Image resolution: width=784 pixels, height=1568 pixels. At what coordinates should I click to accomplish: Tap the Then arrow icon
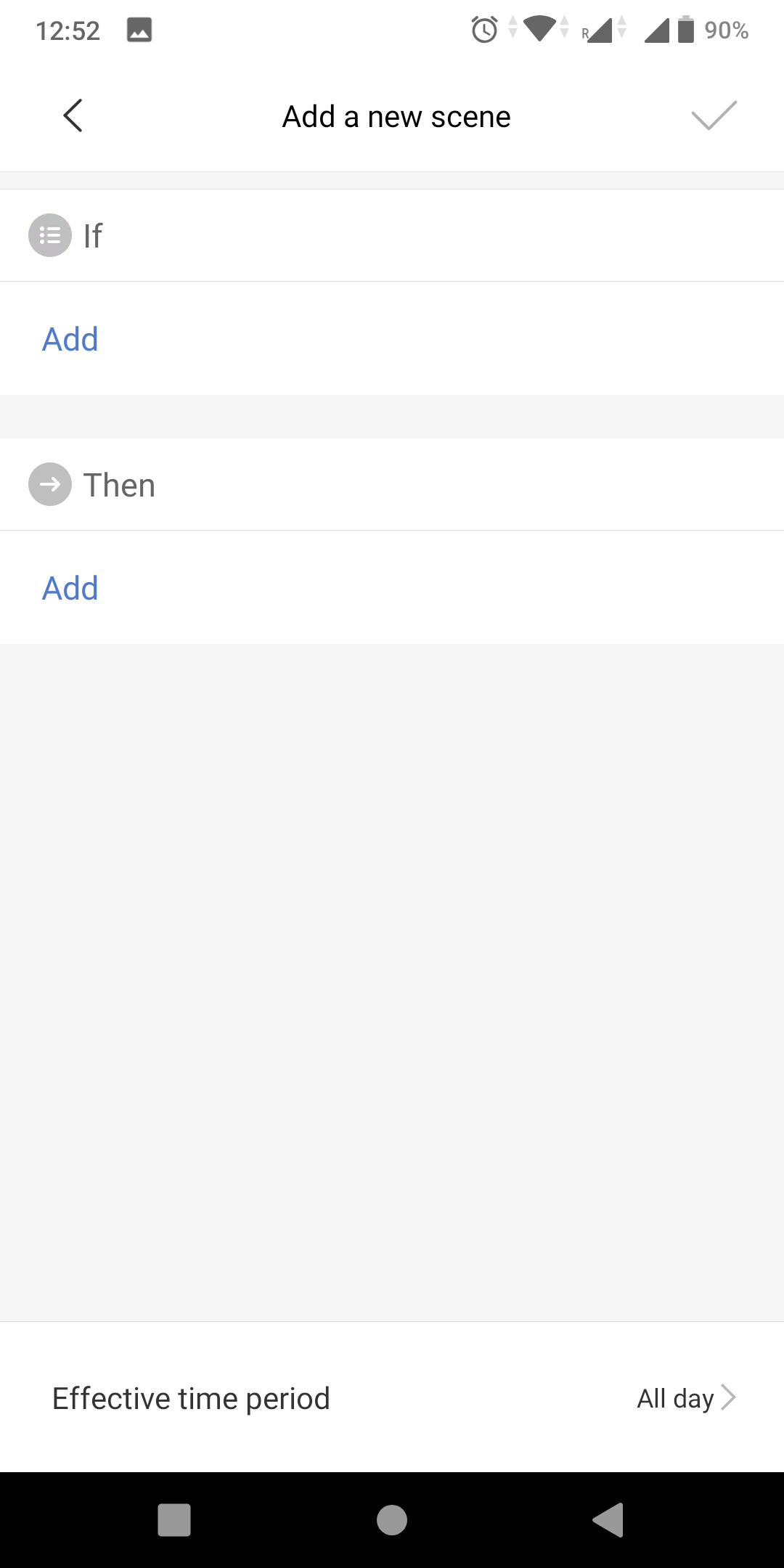(x=50, y=484)
